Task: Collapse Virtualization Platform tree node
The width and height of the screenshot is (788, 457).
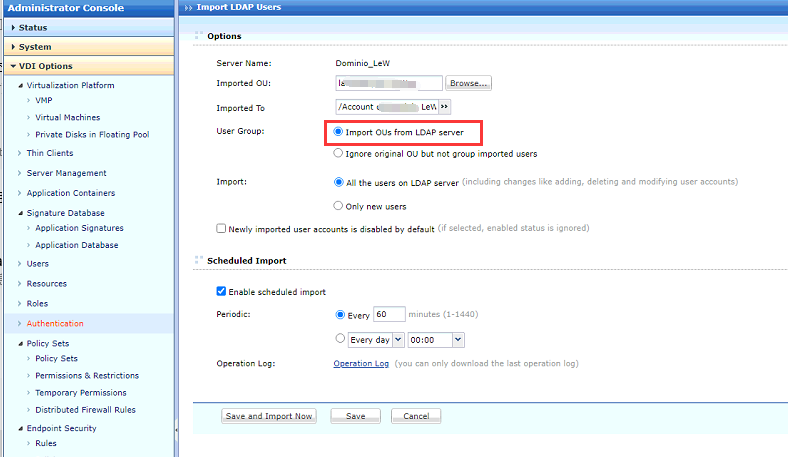Action: pyautogui.click(x=21, y=85)
